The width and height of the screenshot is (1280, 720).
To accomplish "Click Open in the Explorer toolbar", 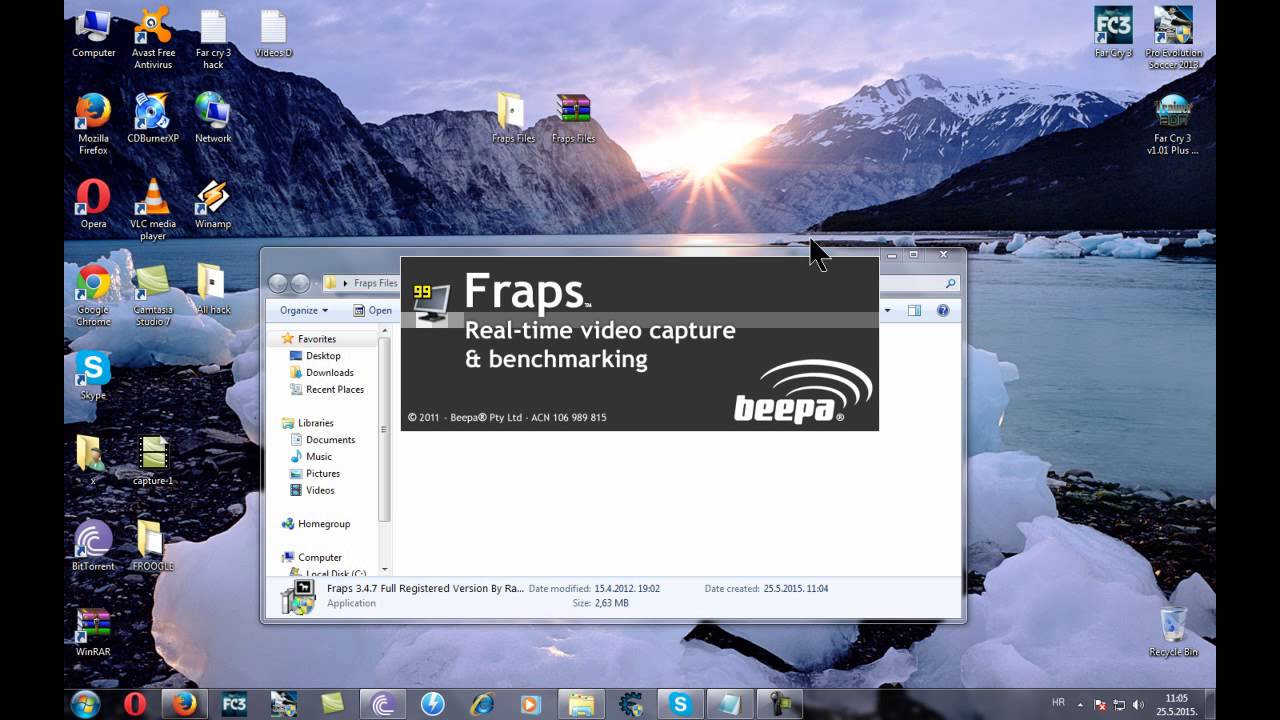I will point(374,311).
